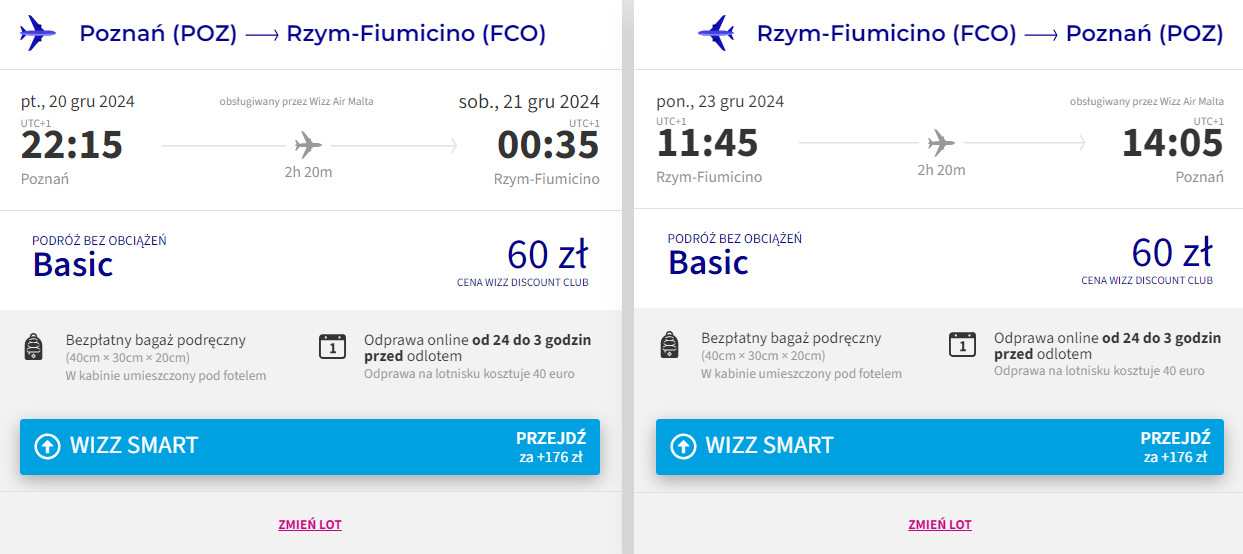Click ZMIEŃ LOT link for the Rome departure
The image size is (1243, 554).
(940, 525)
